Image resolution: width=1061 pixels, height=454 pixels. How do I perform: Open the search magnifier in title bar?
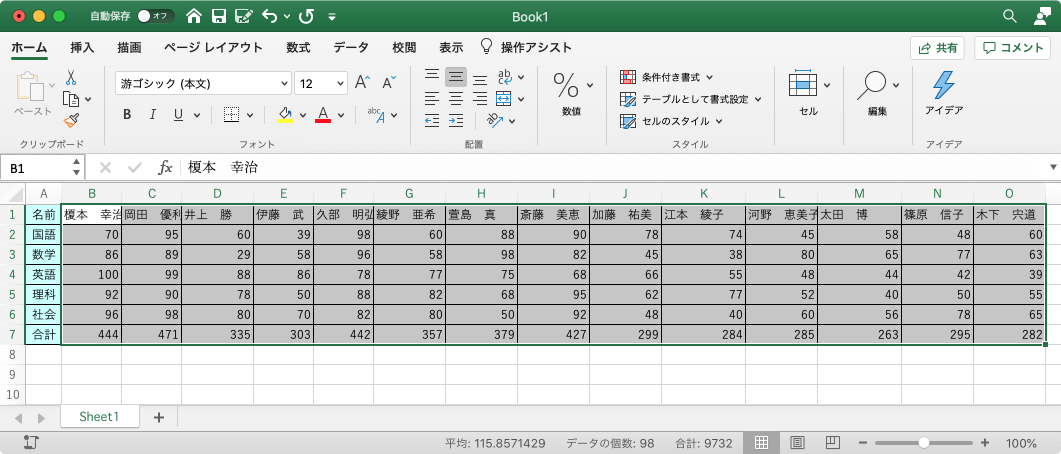point(1009,16)
